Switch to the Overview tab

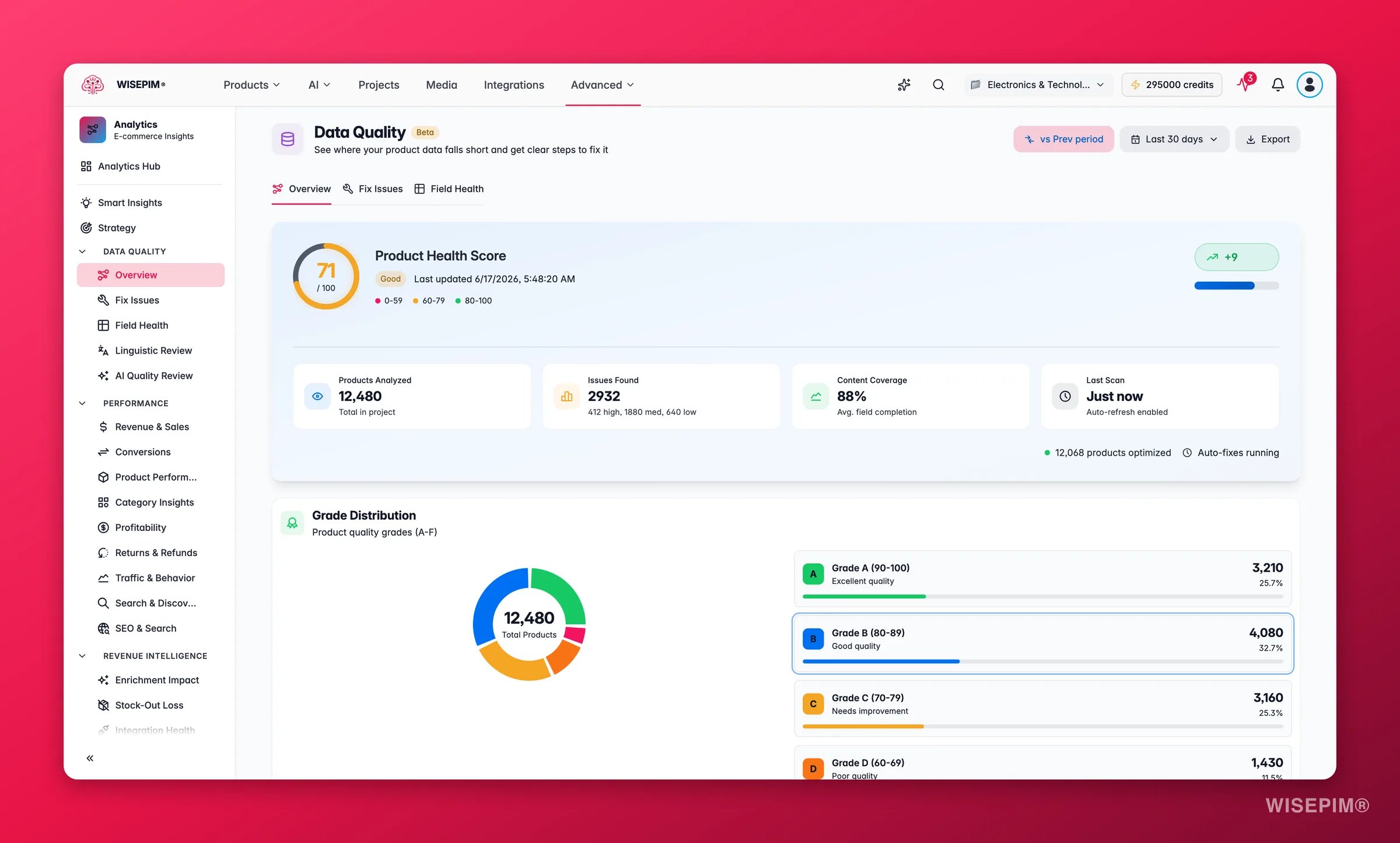click(302, 189)
